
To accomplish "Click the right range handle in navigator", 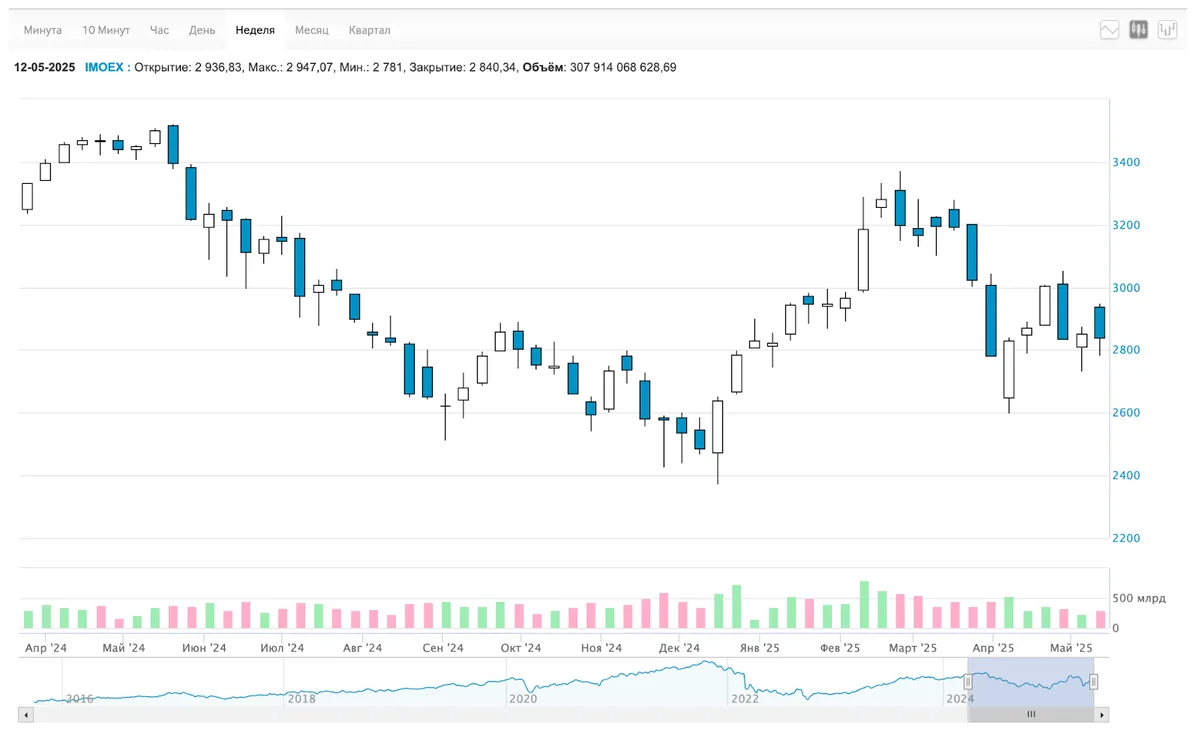I will coord(1094,682).
